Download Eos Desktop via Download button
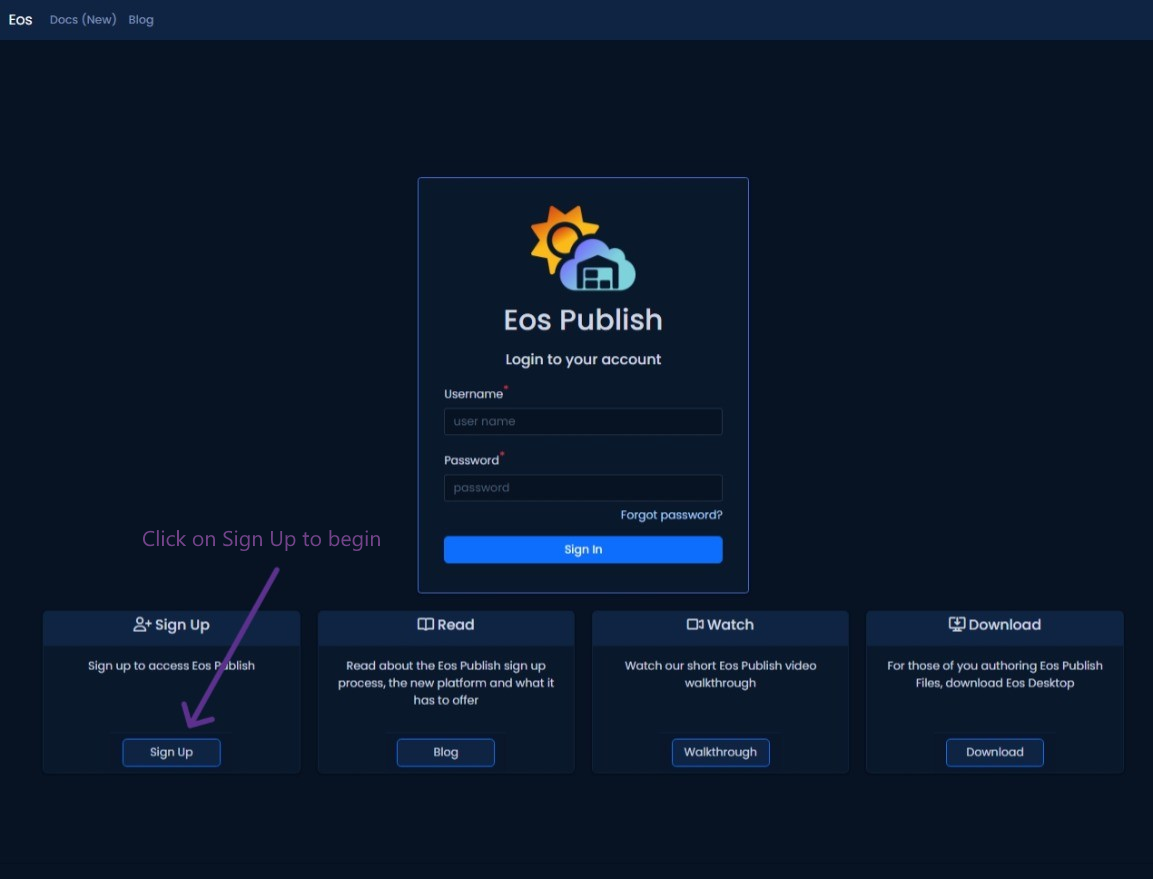Screen dimensions: 1153x879 (x=994, y=752)
